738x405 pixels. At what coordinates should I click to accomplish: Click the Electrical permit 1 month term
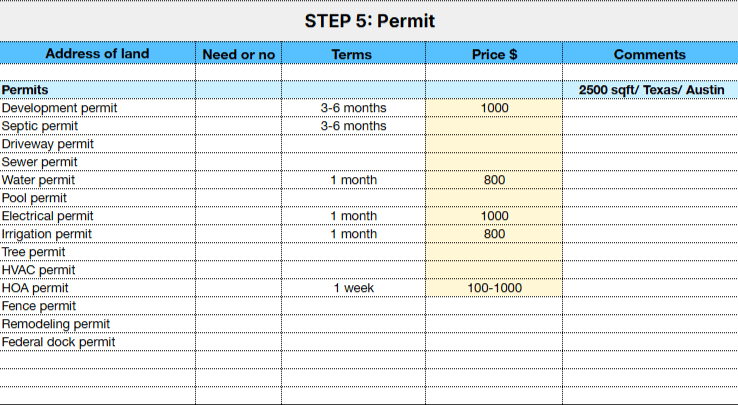point(353,216)
